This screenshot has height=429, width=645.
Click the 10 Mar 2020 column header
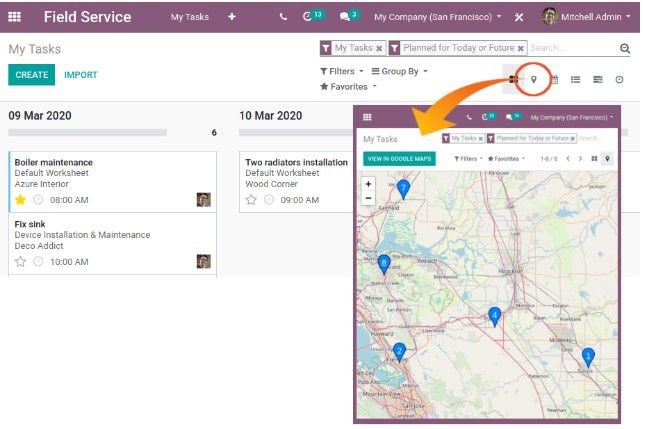pos(271,116)
